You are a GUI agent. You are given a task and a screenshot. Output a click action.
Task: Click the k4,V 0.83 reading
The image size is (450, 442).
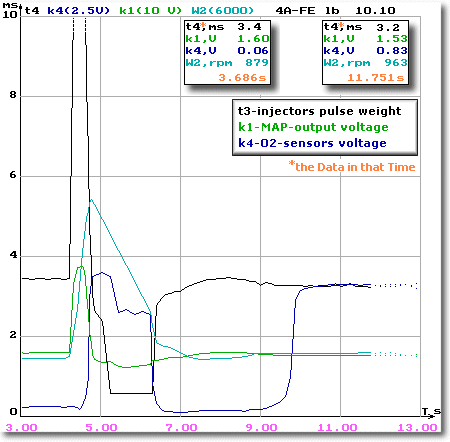[x=366, y=51]
